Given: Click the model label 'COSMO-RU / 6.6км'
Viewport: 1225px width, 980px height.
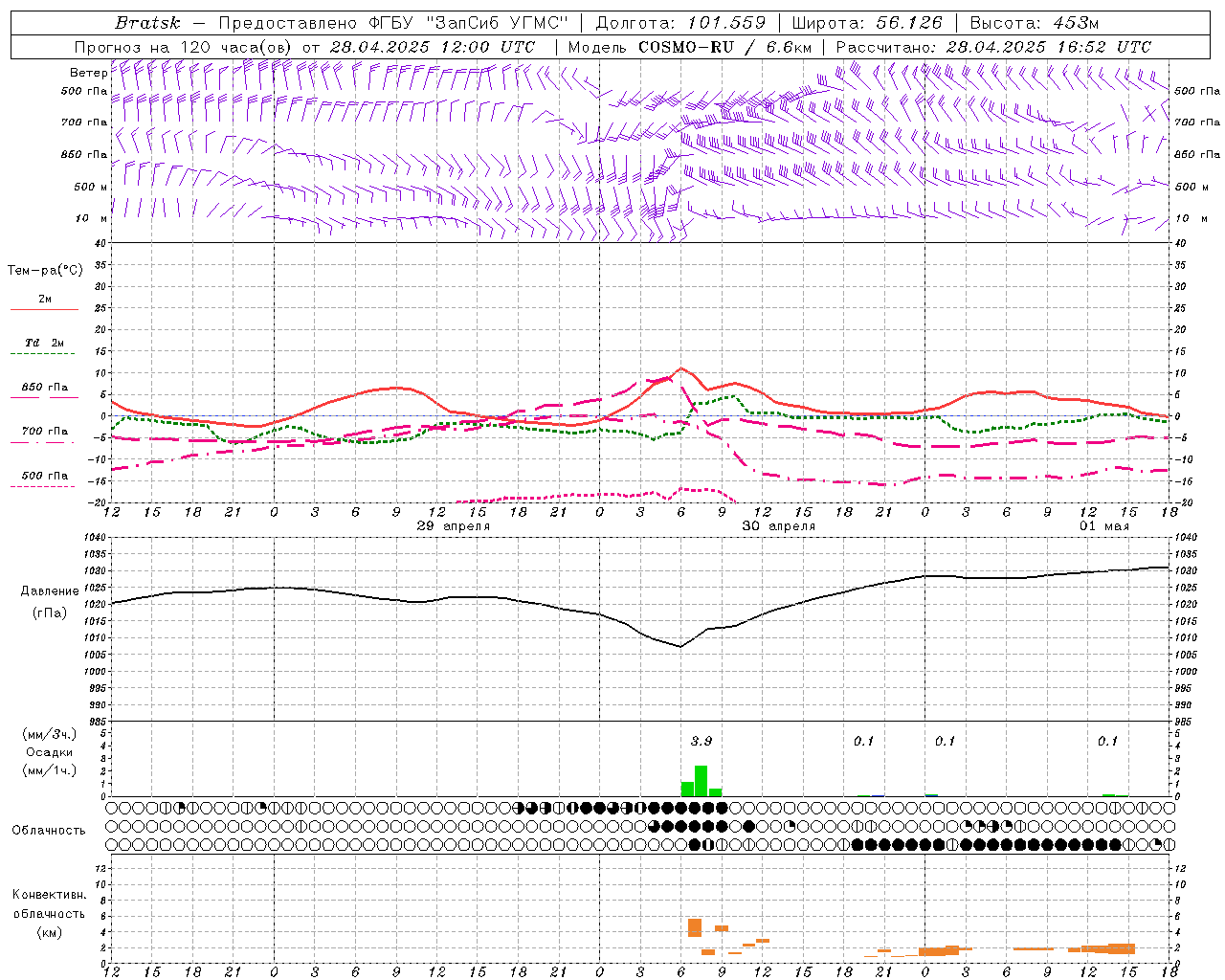Looking at the screenshot, I should click(725, 47).
